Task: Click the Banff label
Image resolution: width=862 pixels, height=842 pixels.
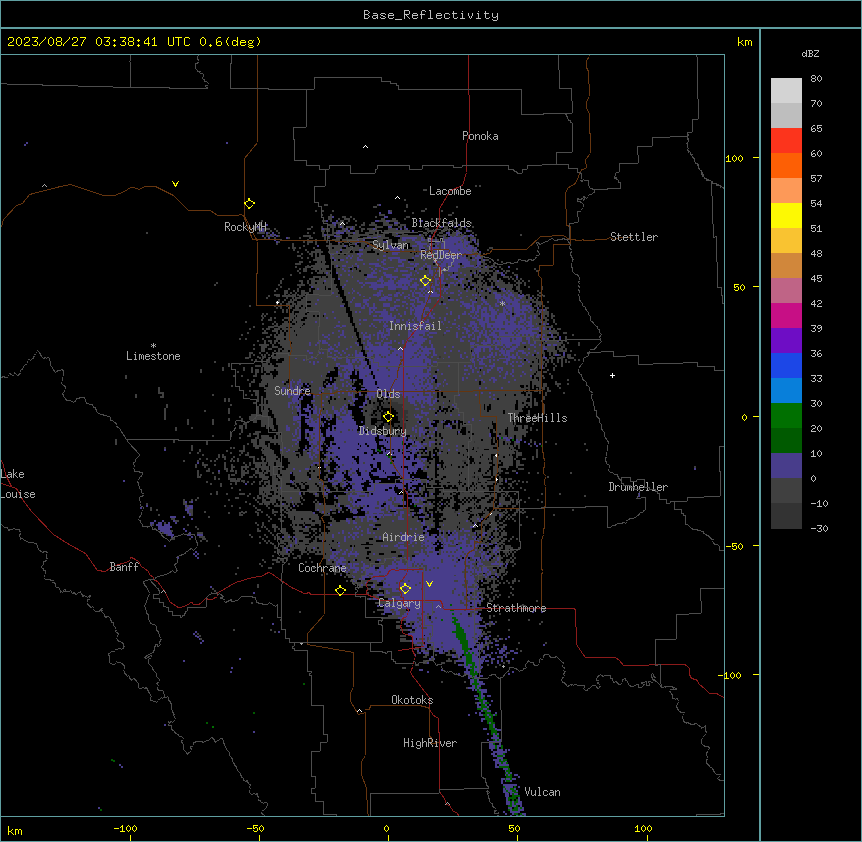Action: pos(124,567)
